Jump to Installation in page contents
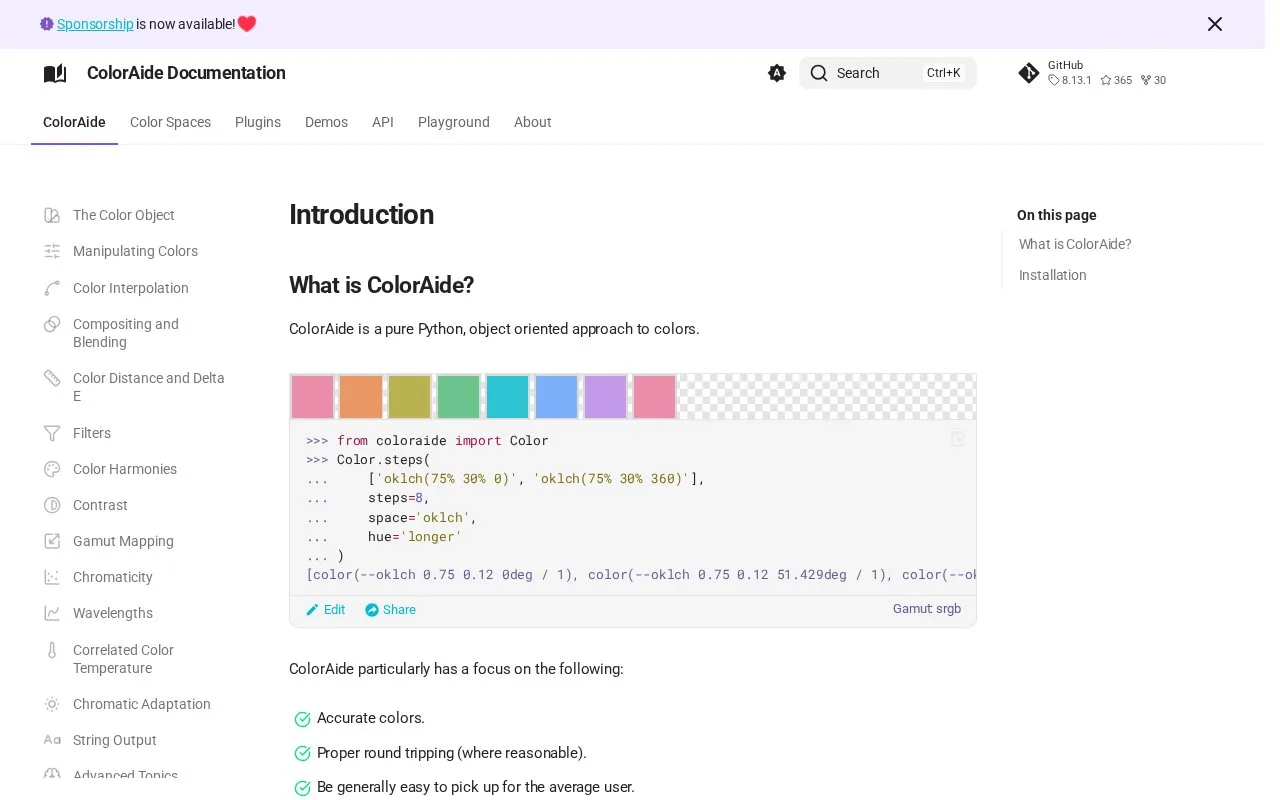This screenshot has height=800, width=1280. tap(1053, 275)
